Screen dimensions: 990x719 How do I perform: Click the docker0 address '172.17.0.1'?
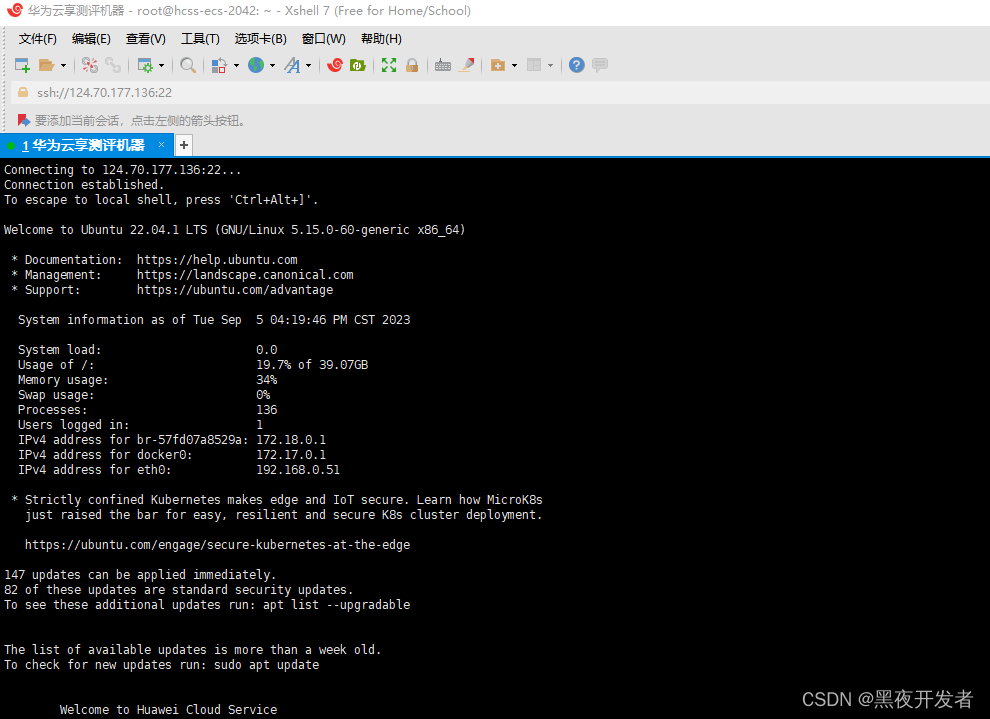coord(291,455)
